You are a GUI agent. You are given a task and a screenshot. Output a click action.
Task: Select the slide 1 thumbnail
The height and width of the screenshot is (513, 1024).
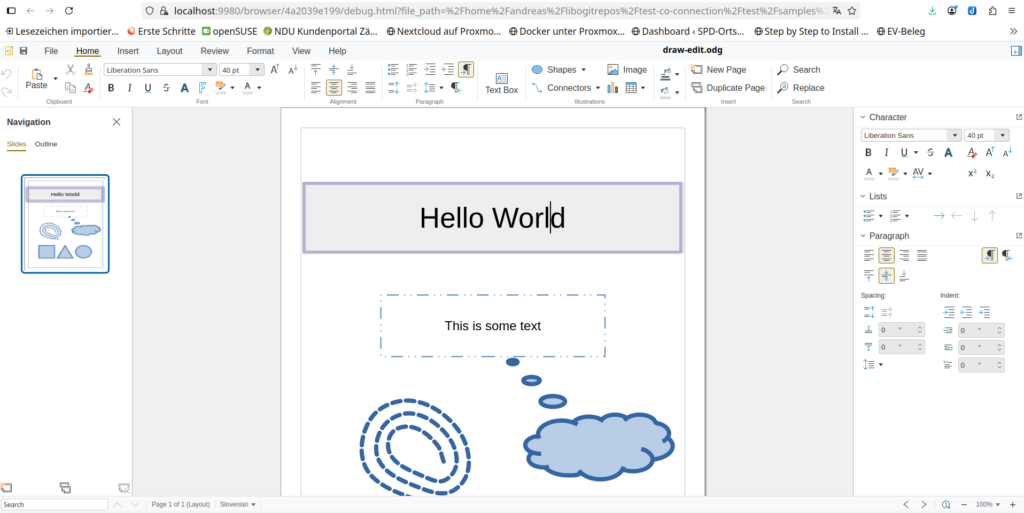65,224
